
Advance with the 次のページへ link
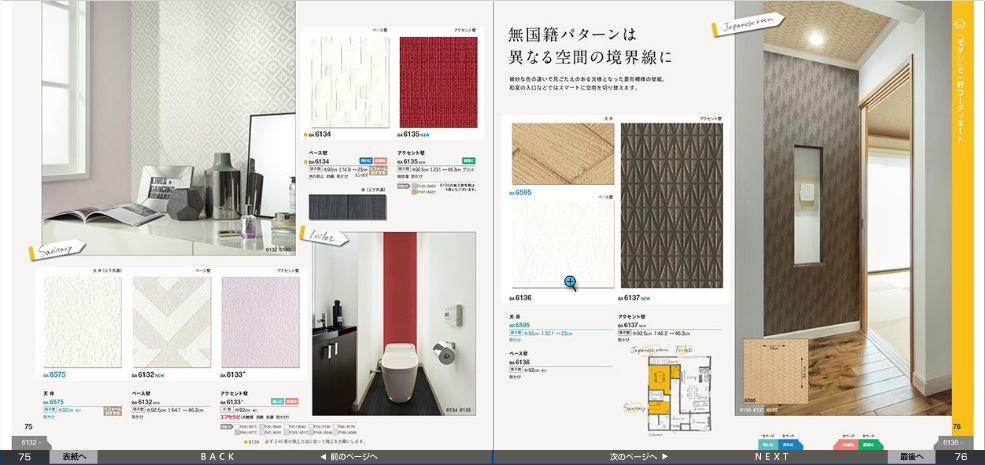(x=638, y=456)
